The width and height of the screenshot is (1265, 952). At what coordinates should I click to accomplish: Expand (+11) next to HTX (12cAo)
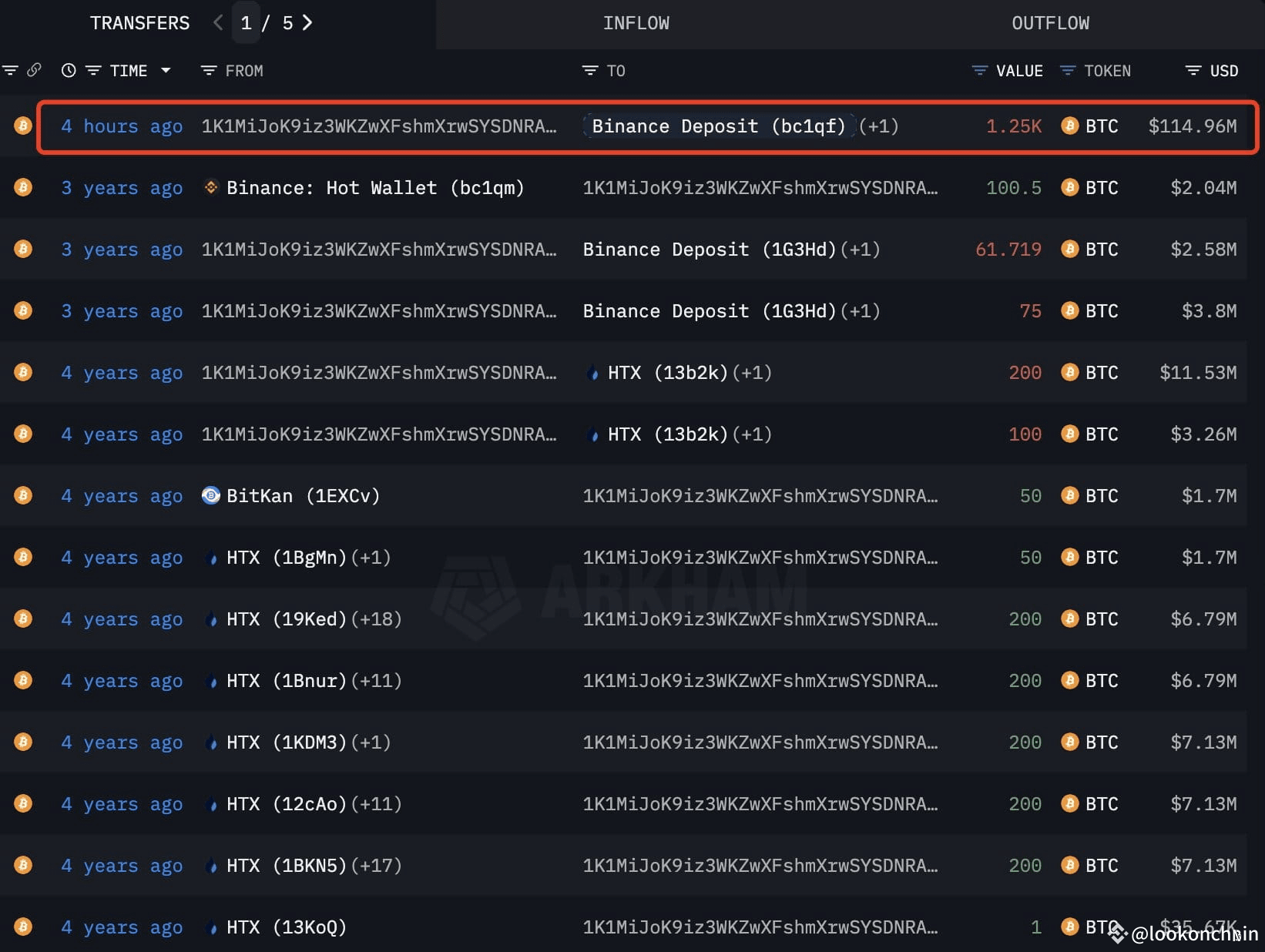point(376,804)
